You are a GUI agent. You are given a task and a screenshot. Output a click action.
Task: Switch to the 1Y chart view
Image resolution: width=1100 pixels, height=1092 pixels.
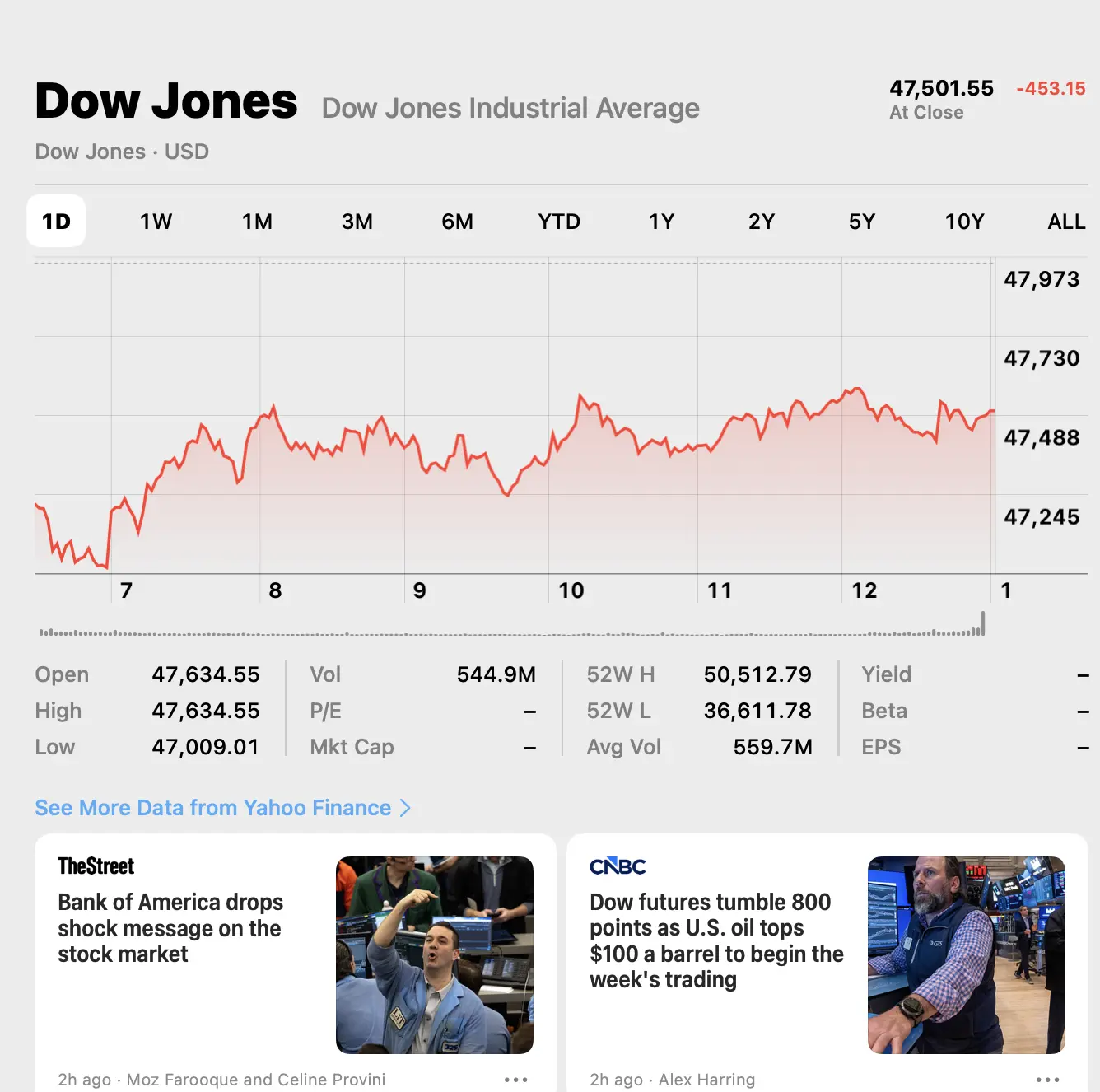tap(660, 221)
